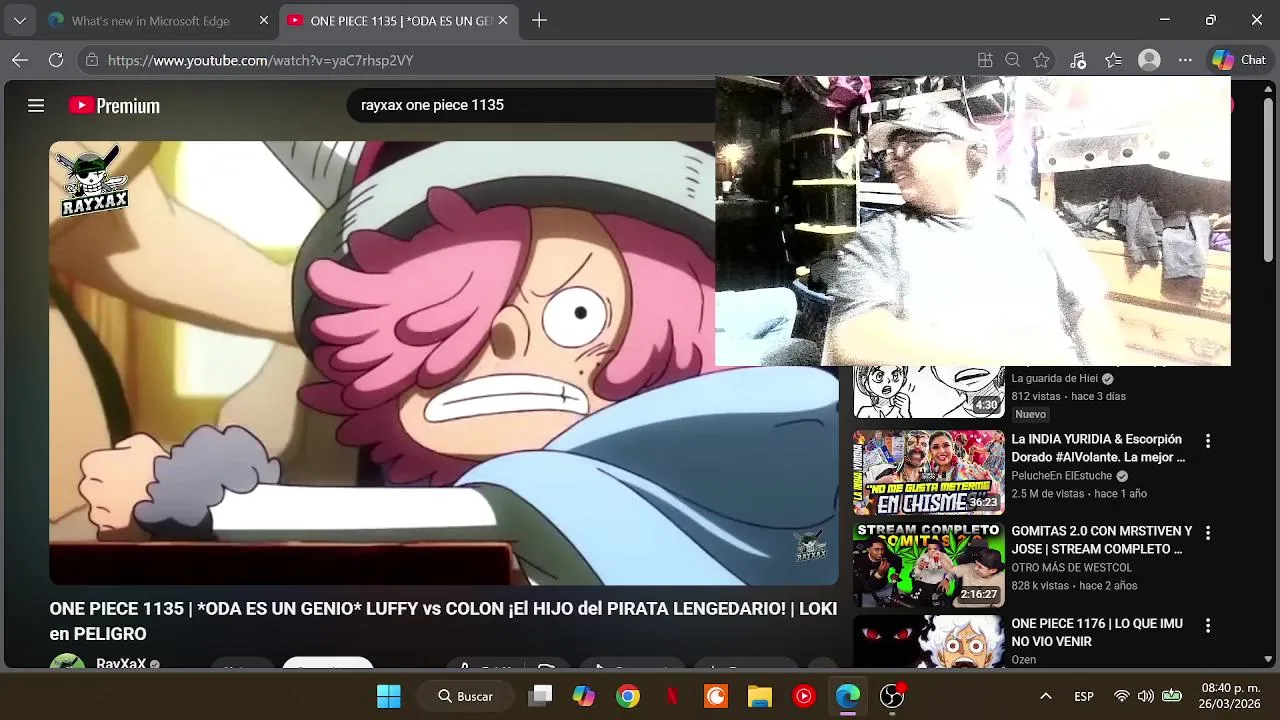The height and width of the screenshot is (720, 1280).
Task: Add this page to favorites star
Action: [1042, 60]
